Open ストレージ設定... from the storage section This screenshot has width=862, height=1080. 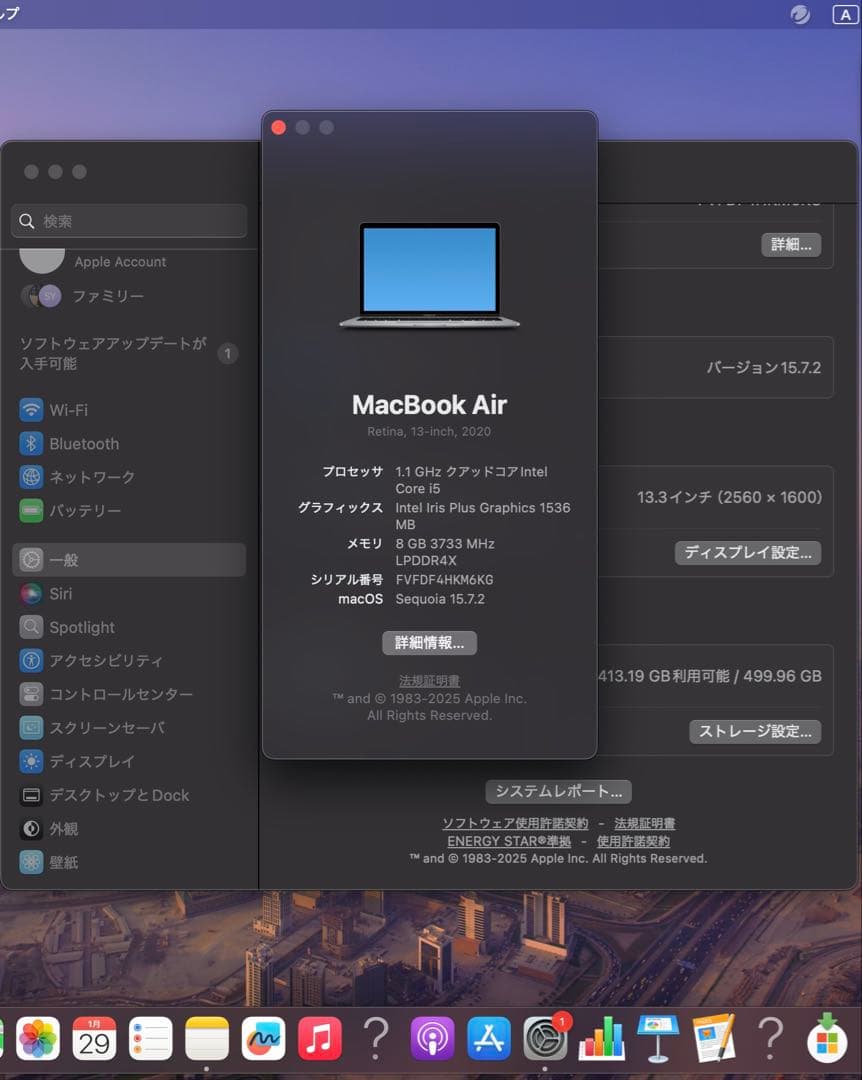click(x=755, y=732)
